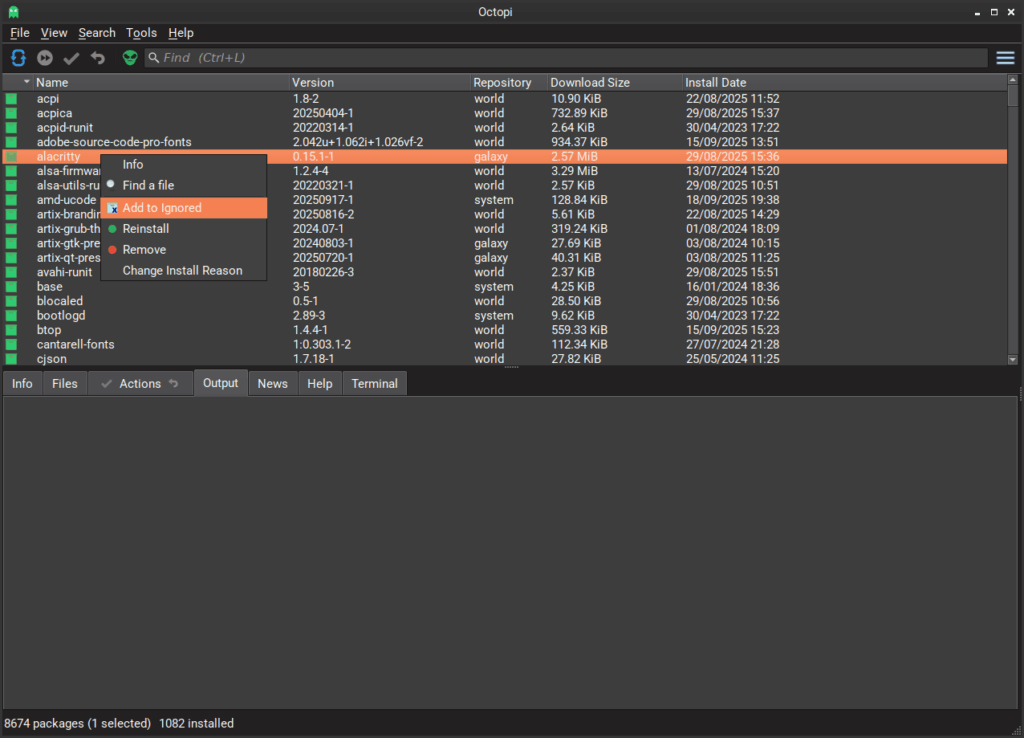The width and height of the screenshot is (1024, 738).
Task: Click the green alien AUR tool icon
Action: coord(130,58)
